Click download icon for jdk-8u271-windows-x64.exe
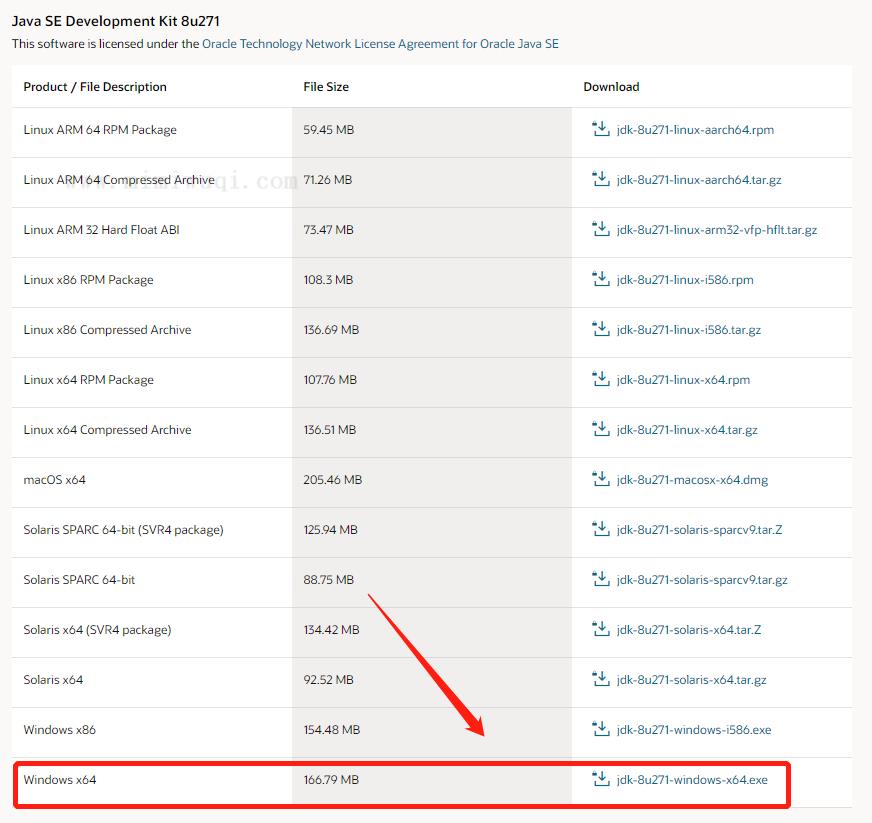The image size is (872, 823). coord(601,780)
